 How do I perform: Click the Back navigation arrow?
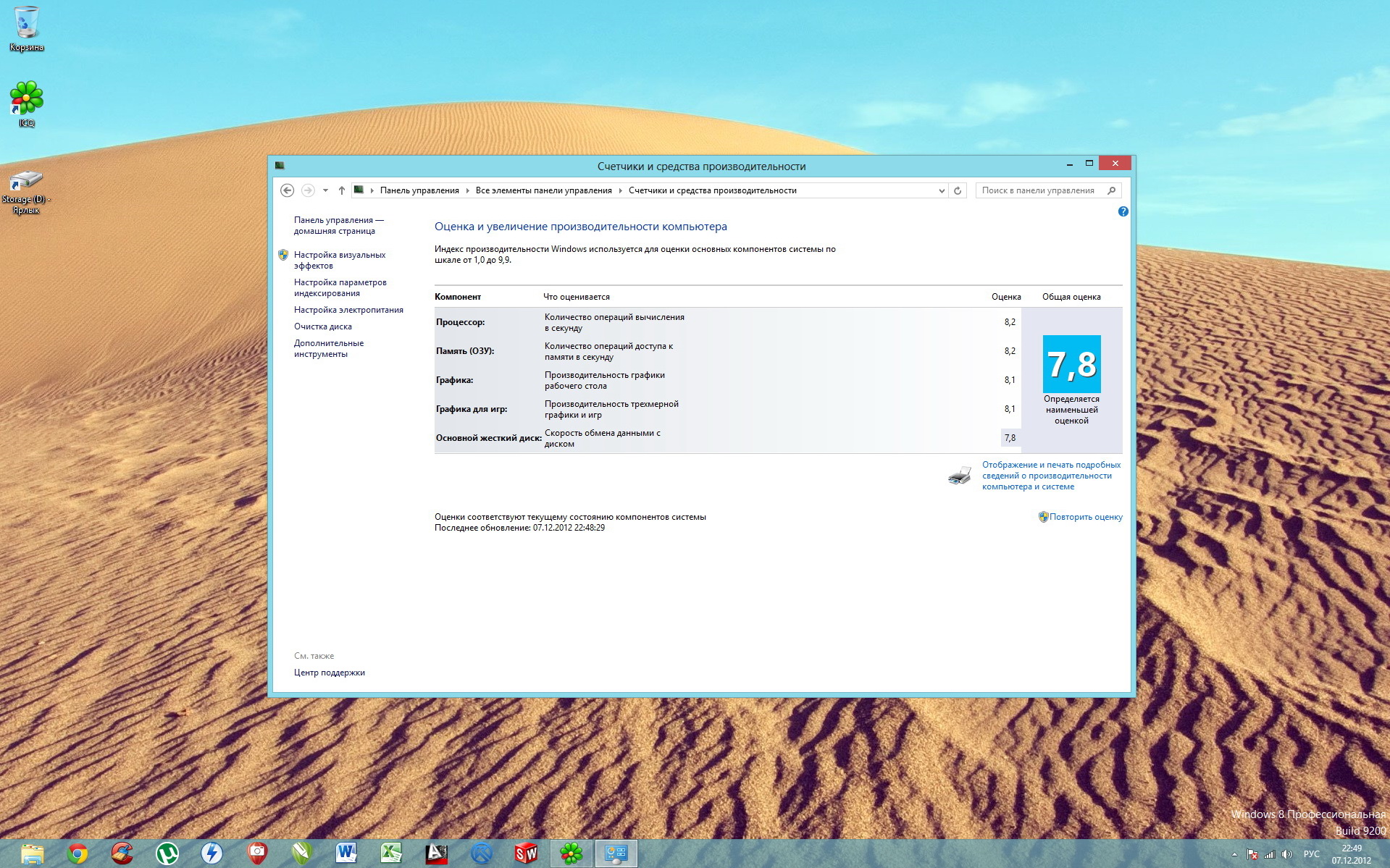(287, 190)
